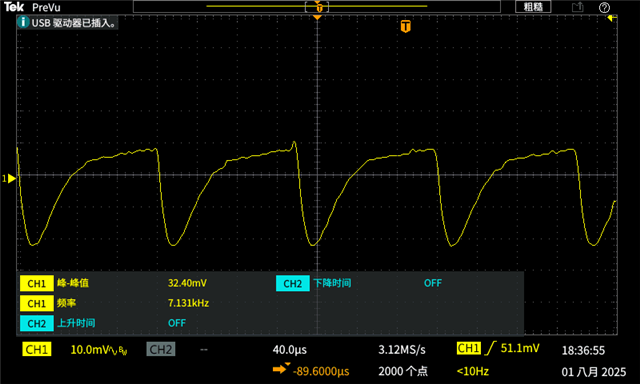This screenshot has height=384, width=640.
Task: Click the 粗糙 coarse button
Action: point(533,7)
